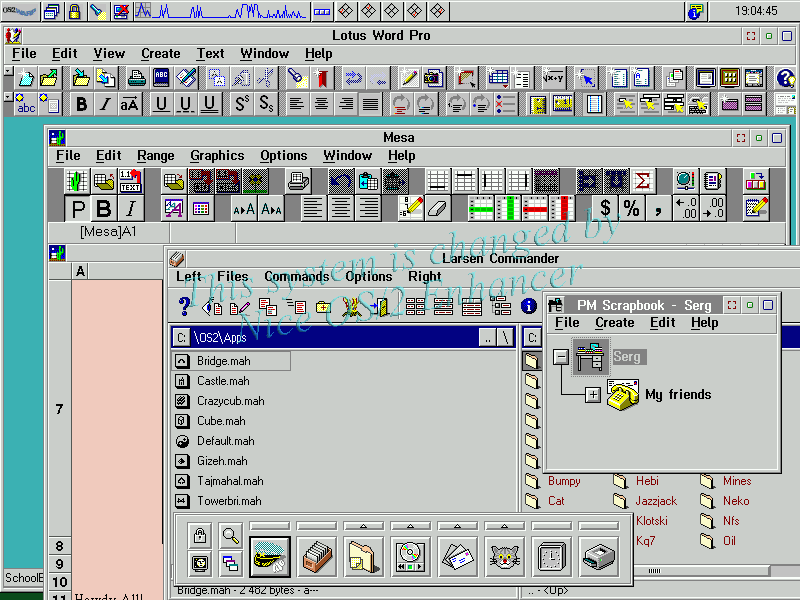Click Launchpad shutdown button
Screen dimensions: 800x600
199,563
